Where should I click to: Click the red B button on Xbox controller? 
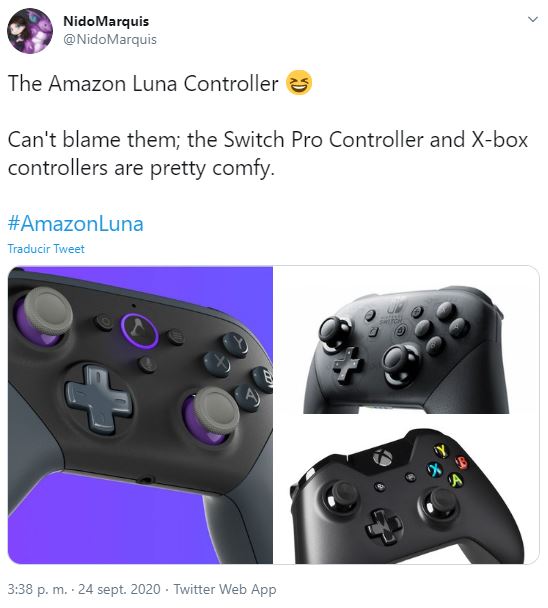click(462, 462)
